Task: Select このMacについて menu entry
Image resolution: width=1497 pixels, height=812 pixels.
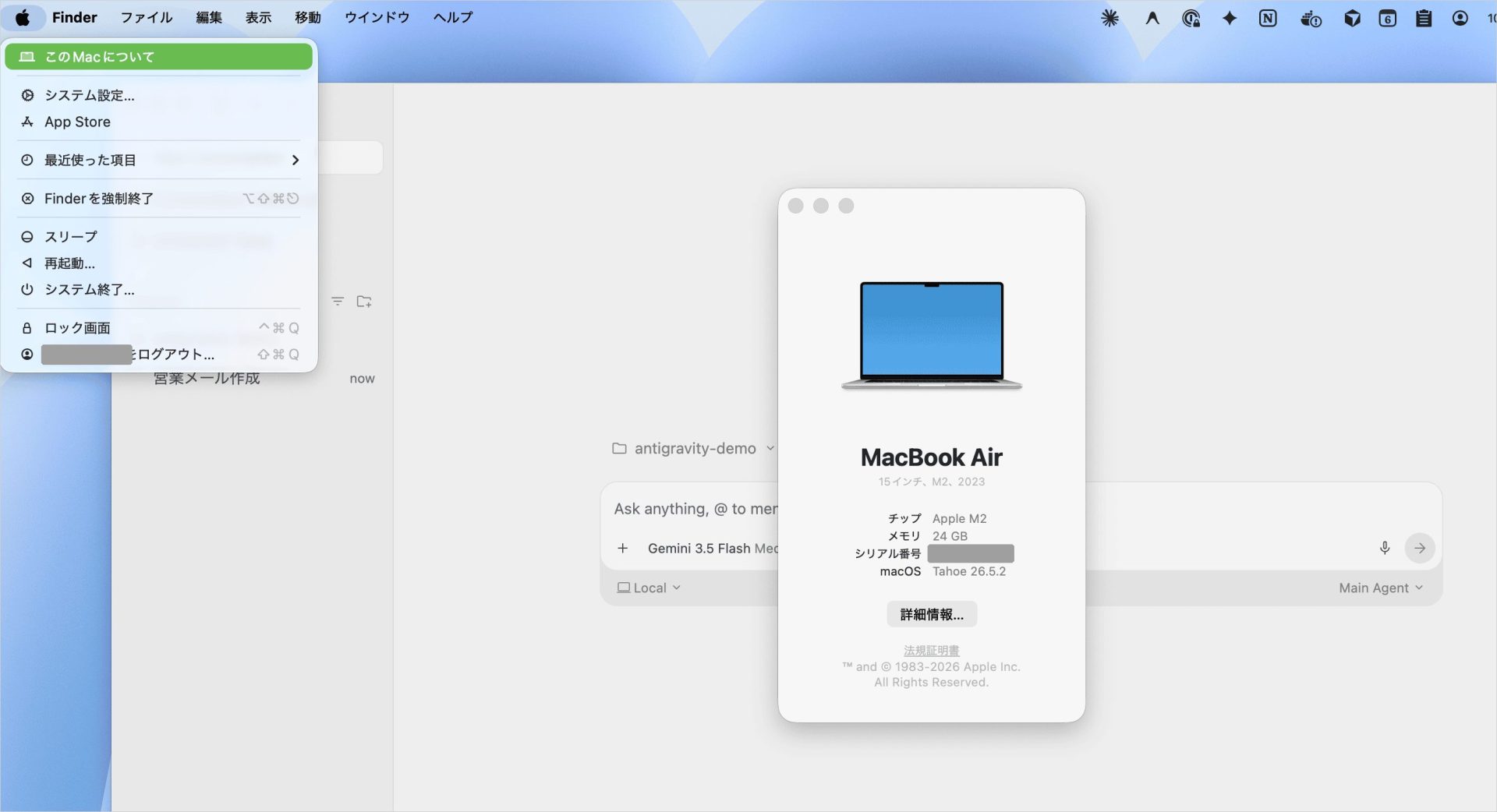Action: click(x=158, y=57)
